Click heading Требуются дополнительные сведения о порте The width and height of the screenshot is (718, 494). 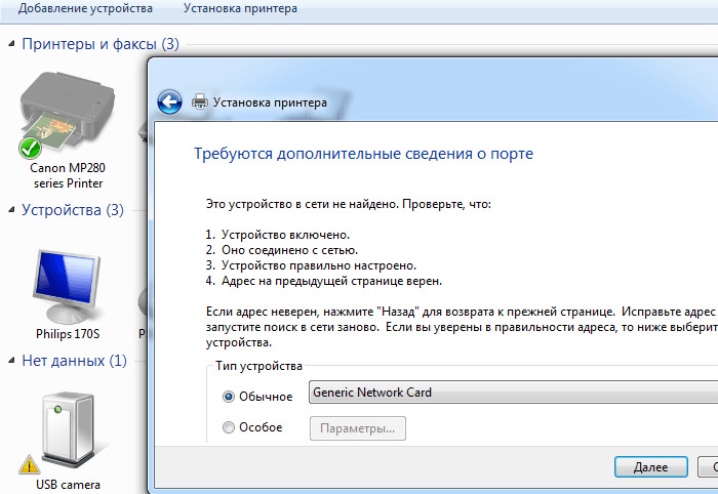[364, 154]
